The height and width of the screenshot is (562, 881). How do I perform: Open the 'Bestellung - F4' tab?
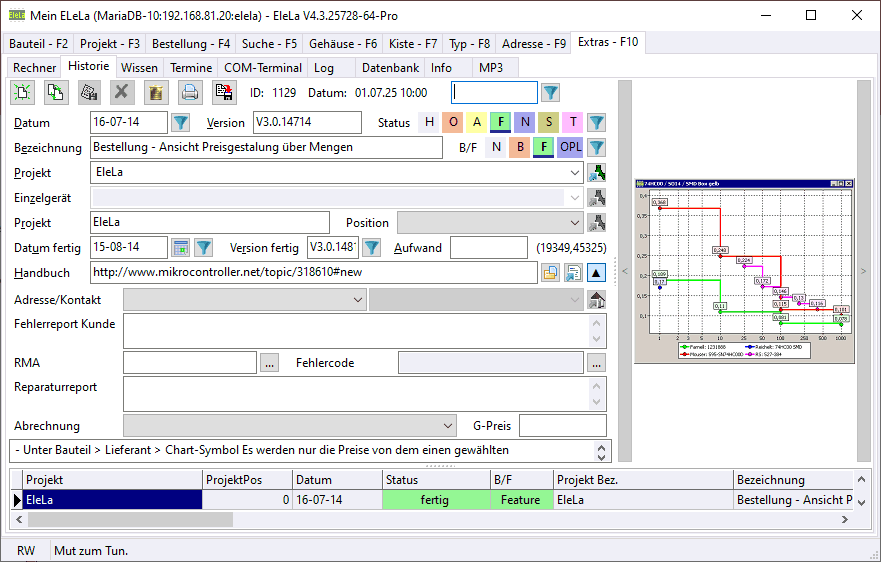tap(191, 44)
